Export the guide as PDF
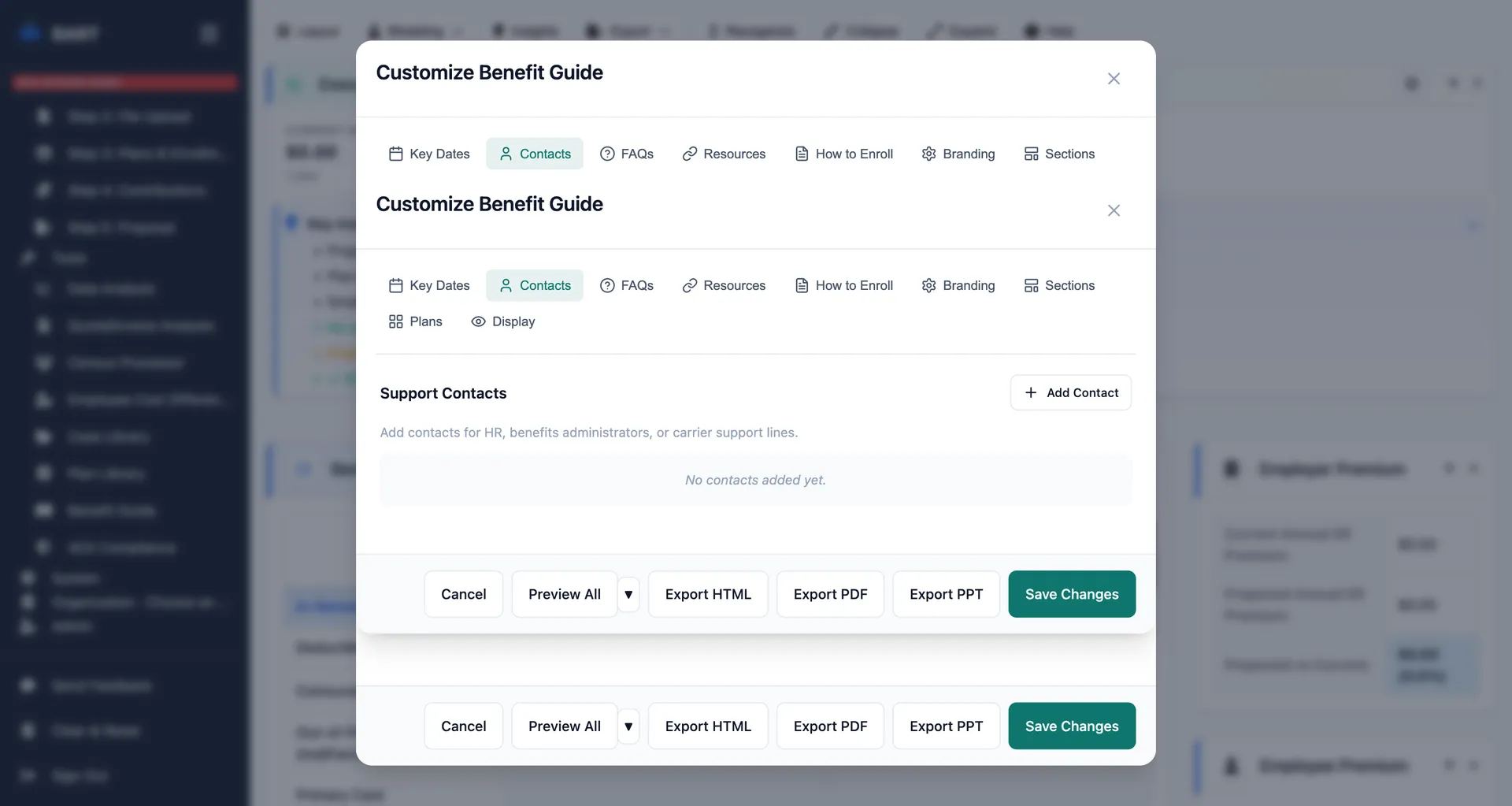Viewport: 1512px width, 806px height. coord(830,726)
